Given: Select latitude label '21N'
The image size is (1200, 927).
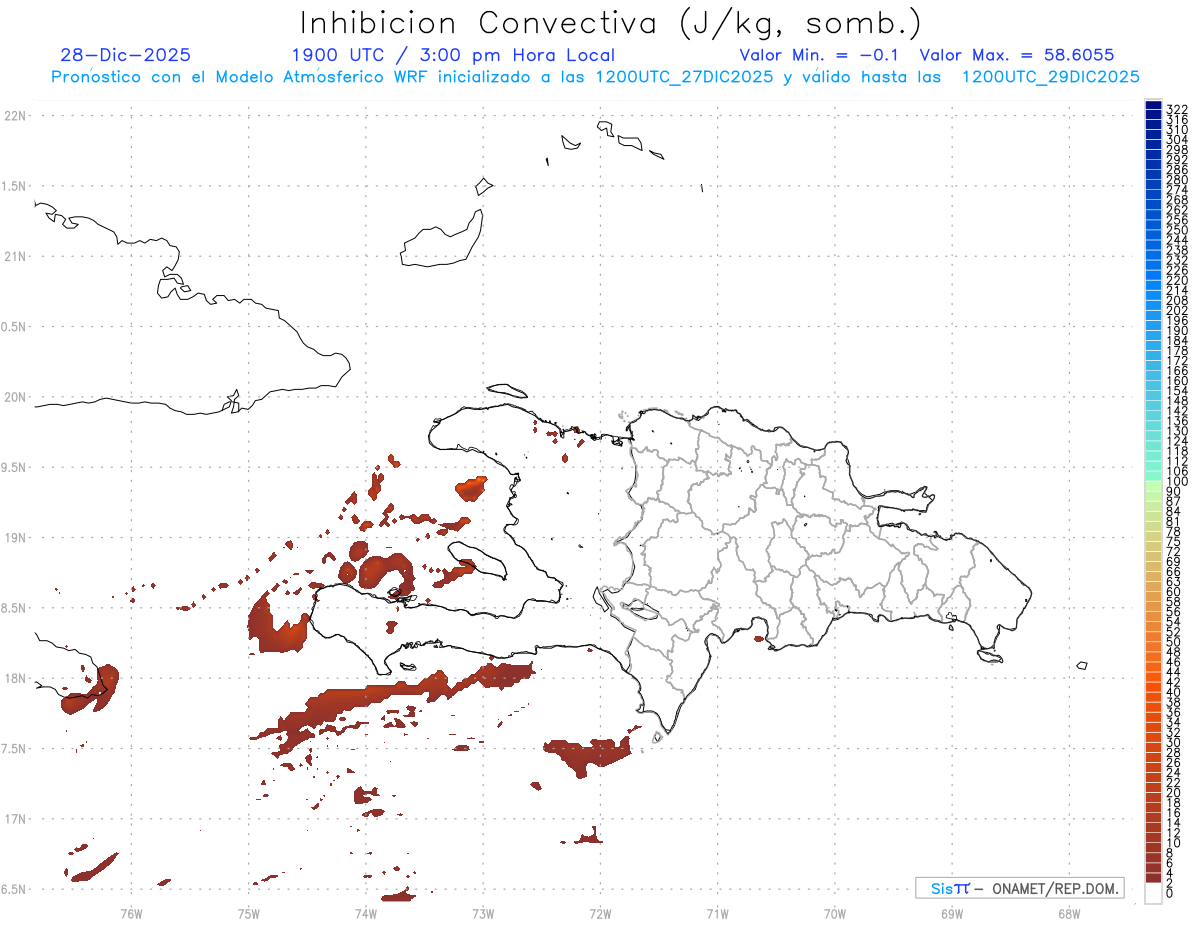Looking at the screenshot, I should tap(14, 257).
